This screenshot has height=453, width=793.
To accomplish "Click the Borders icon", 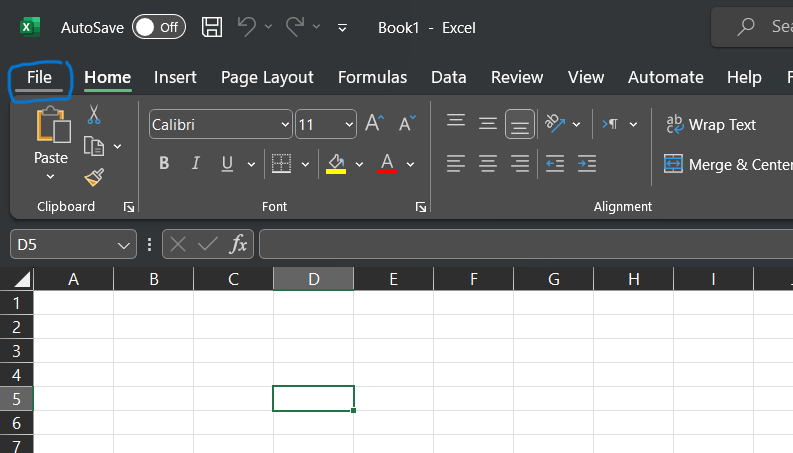I will (281, 164).
